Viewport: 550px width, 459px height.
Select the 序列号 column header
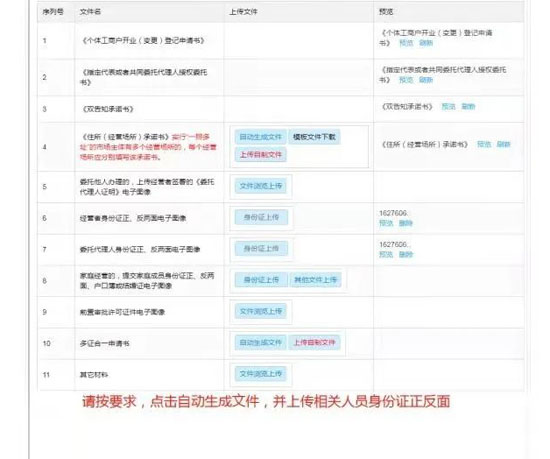tap(53, 12)
